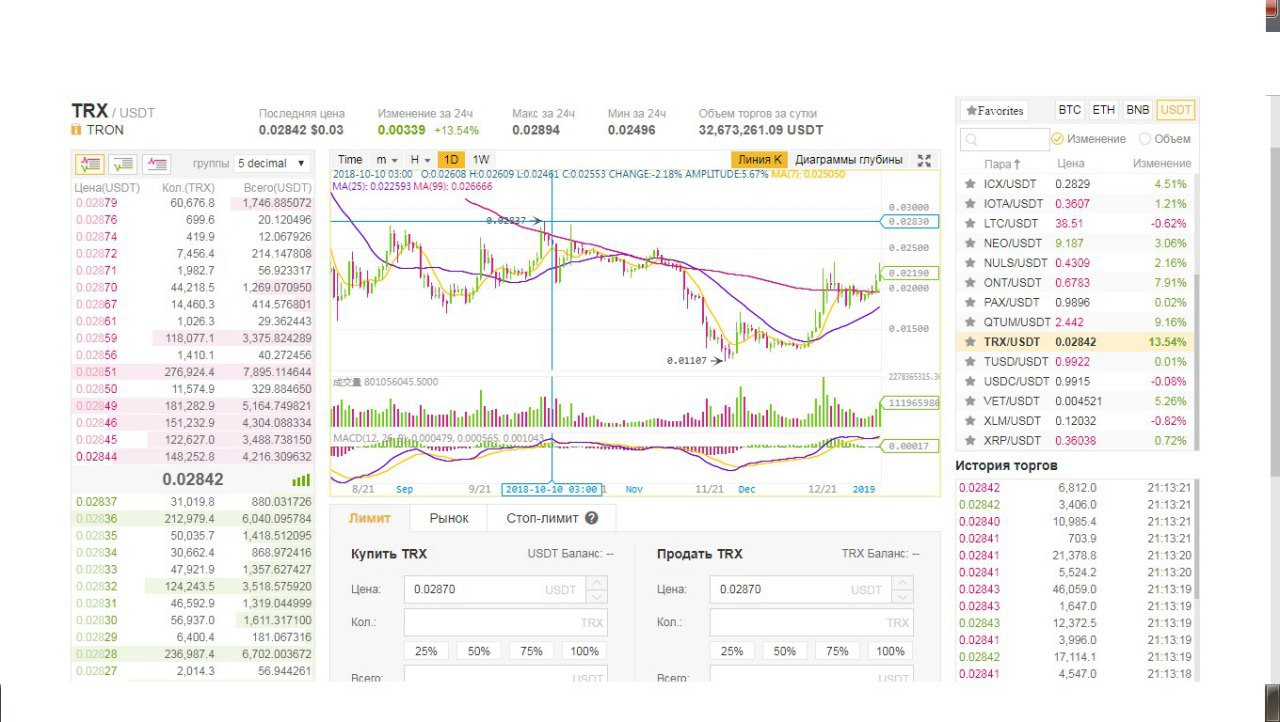Click the help icon beside Стоп-лимит
Screen dimensions: 1280x722
point(592,518)
